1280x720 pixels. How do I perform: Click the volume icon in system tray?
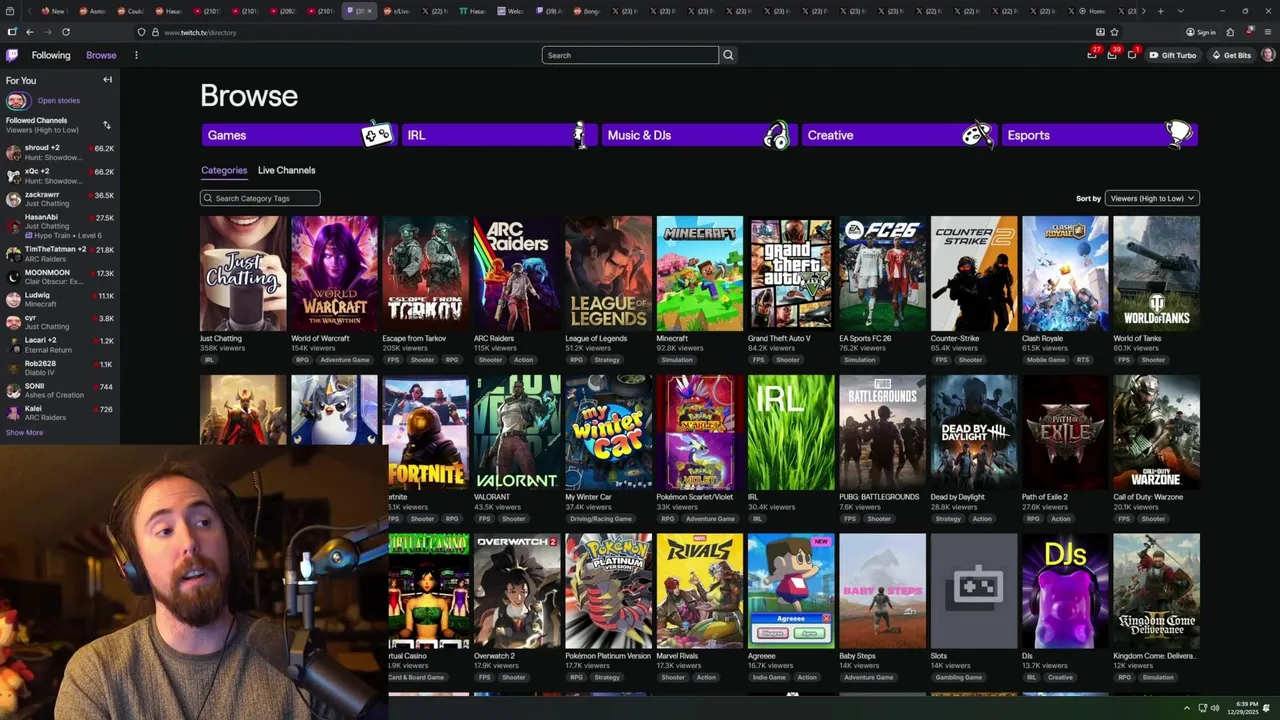pos(1215,708)
